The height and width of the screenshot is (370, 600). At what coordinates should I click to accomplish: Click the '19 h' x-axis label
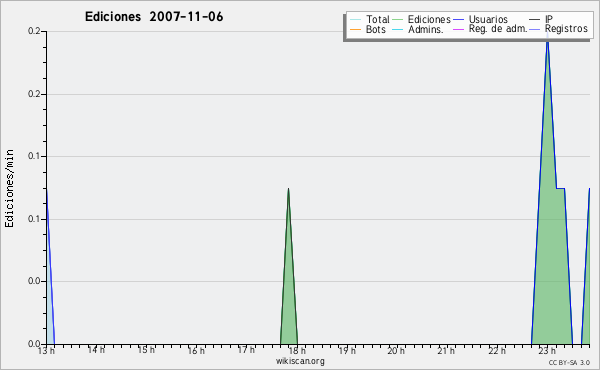pos(347,350)
